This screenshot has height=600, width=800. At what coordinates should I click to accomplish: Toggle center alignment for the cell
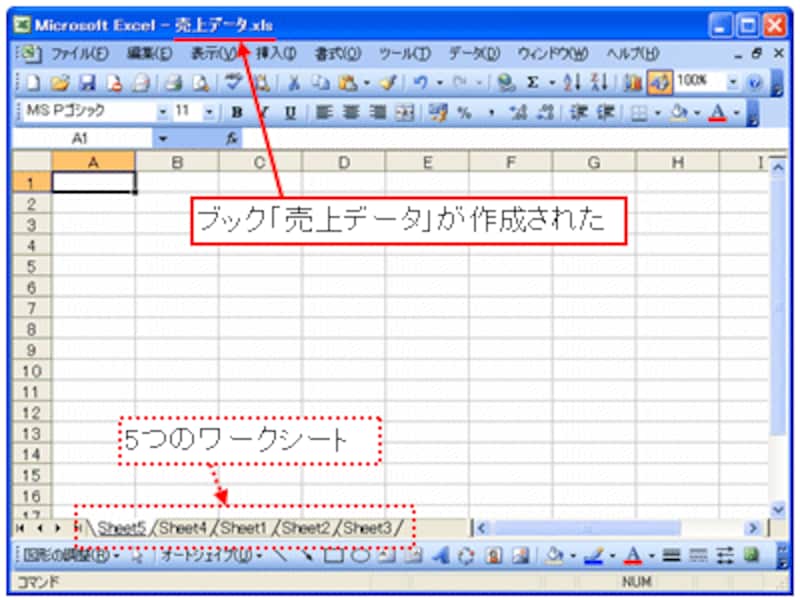[351, 113]
